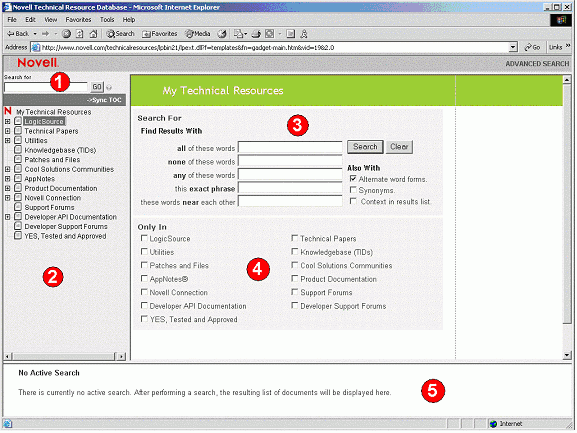
Task: Check the Utilities Only In checkbox
Action: point(144,252)
